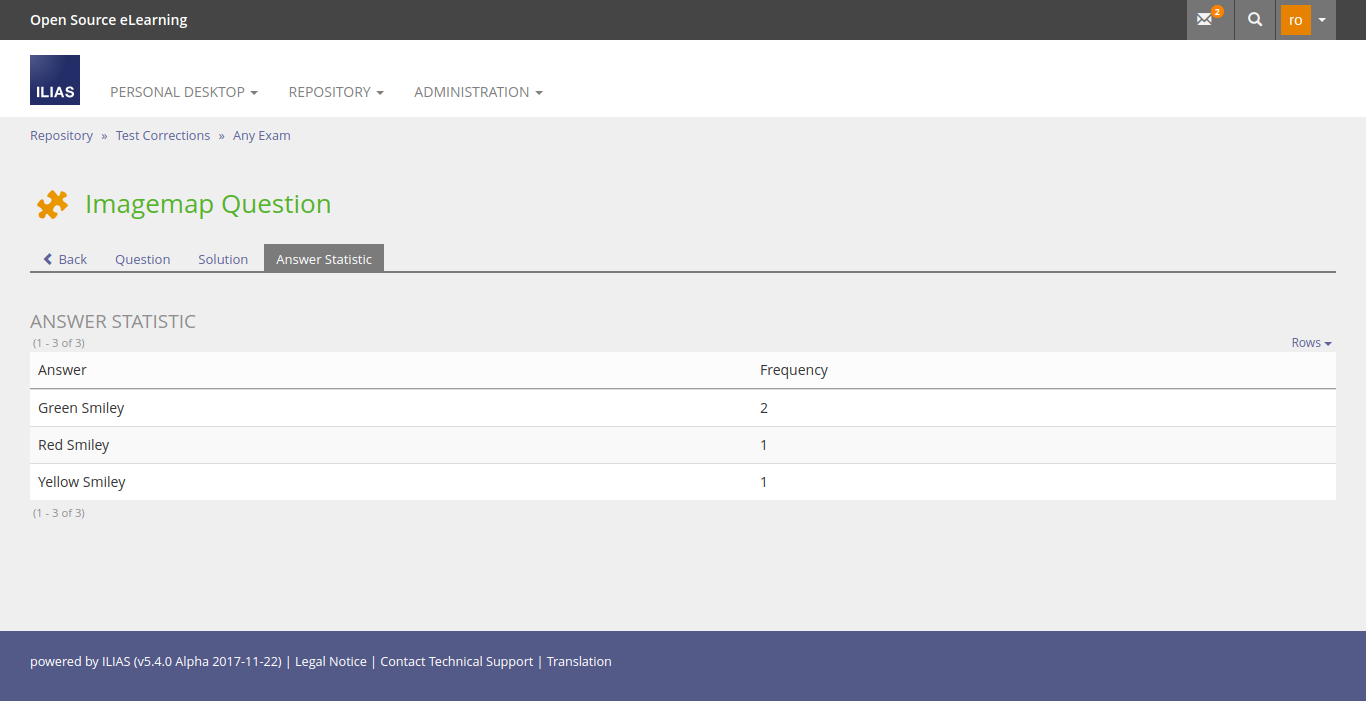
Task: Navigate to Test Corrections breadcrumb
Action: click(x=163, y=136)
